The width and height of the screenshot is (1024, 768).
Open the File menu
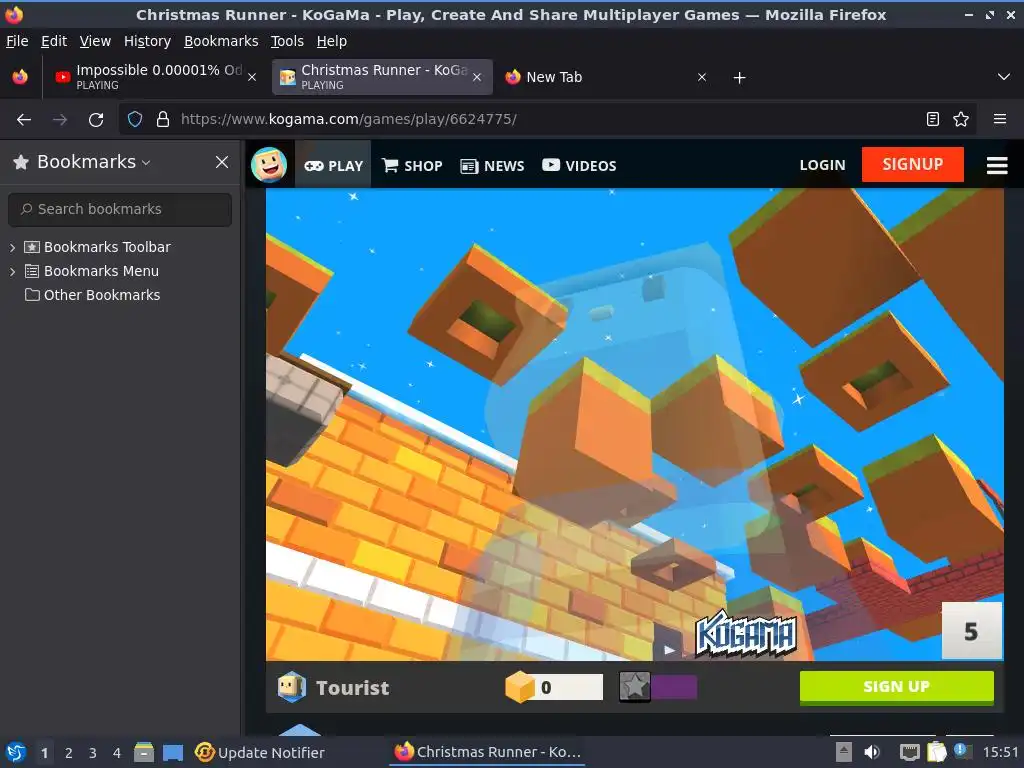pos(17,41)
